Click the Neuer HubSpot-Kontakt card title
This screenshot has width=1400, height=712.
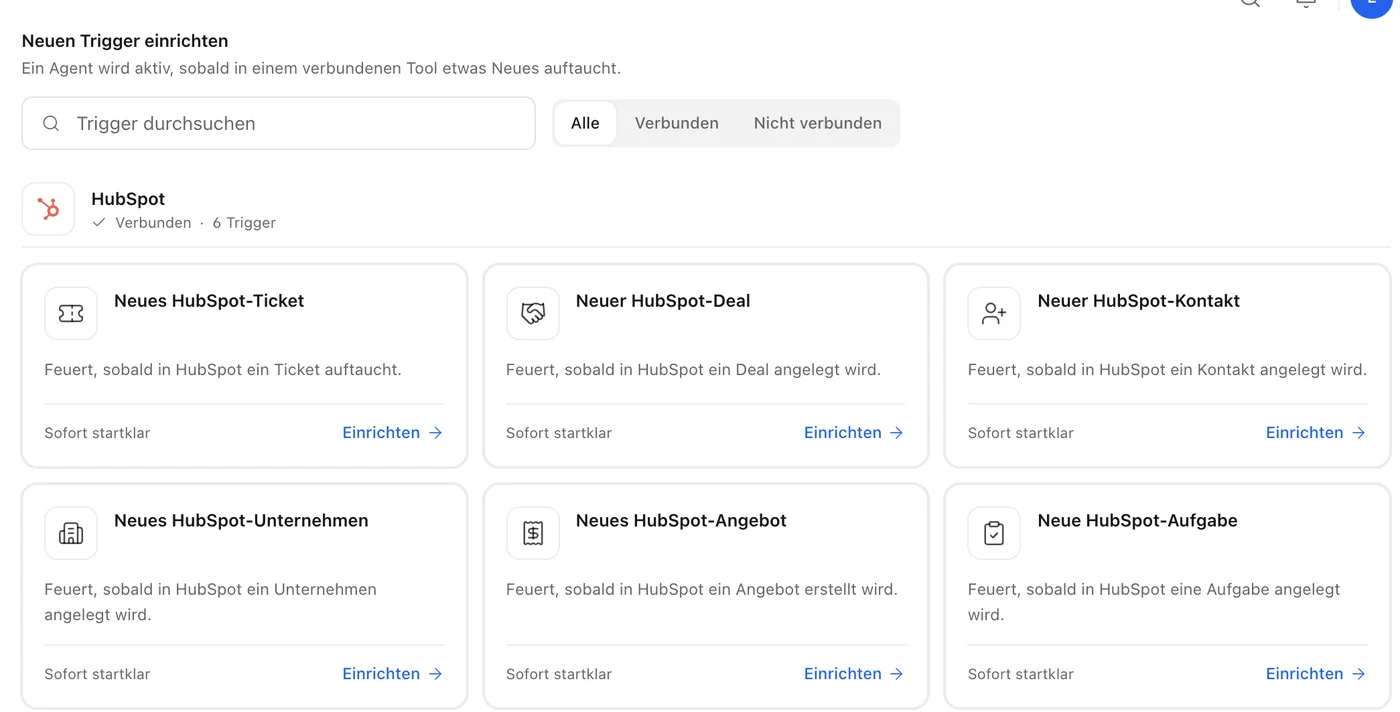pyautogui.click(x=1139, y=301)
